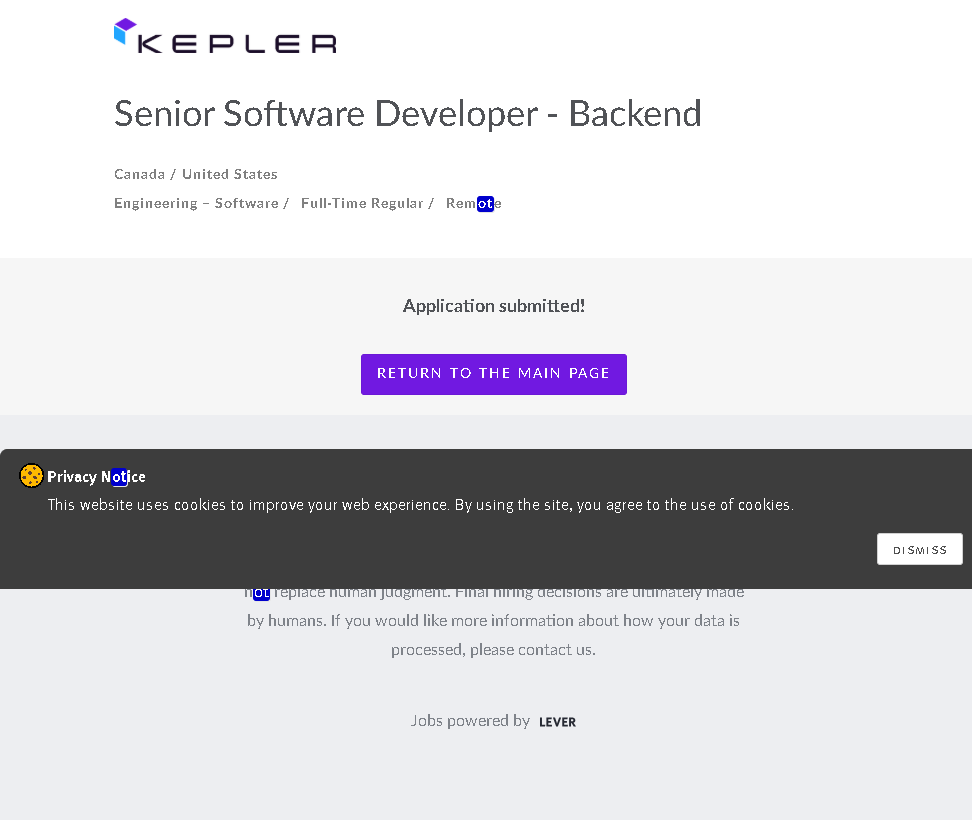972x820 pixels.
Task: Click the highlighted 'ot' in Remote
Action: tap(485, 204)
